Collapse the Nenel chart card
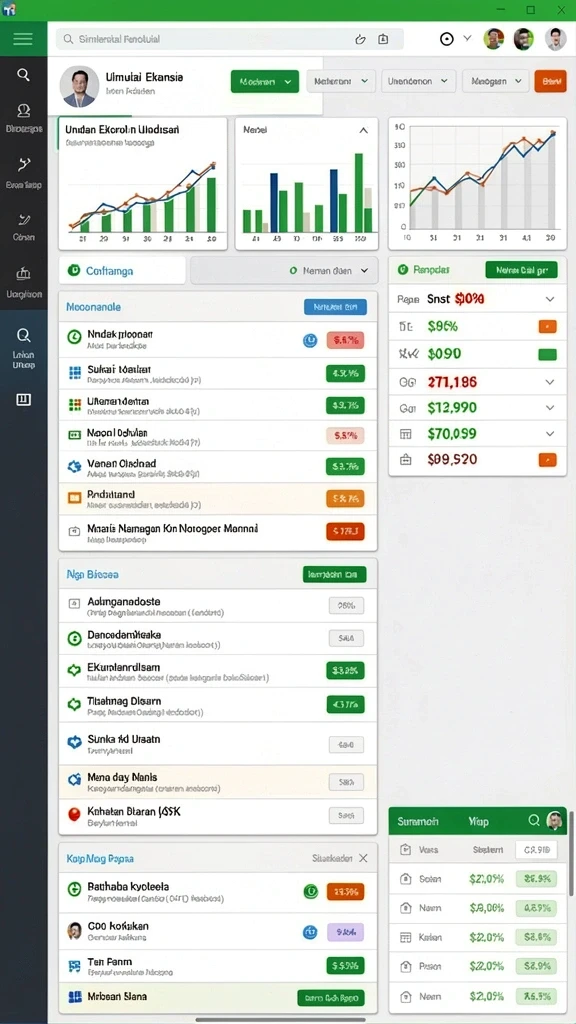 coord(363,130)
